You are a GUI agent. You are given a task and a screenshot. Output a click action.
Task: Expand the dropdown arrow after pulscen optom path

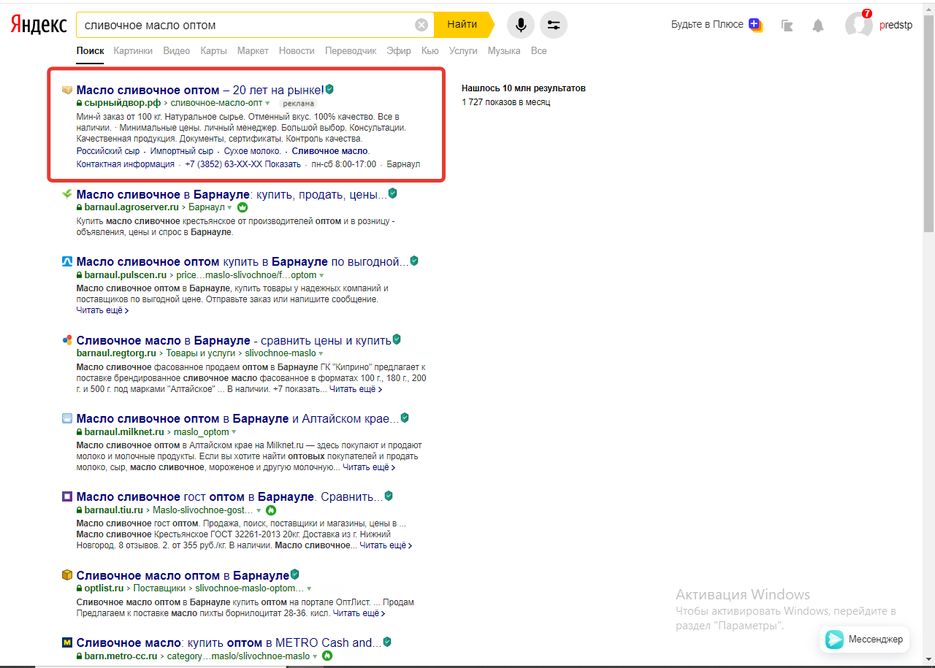pyautogui.click(x=321, y=276)
